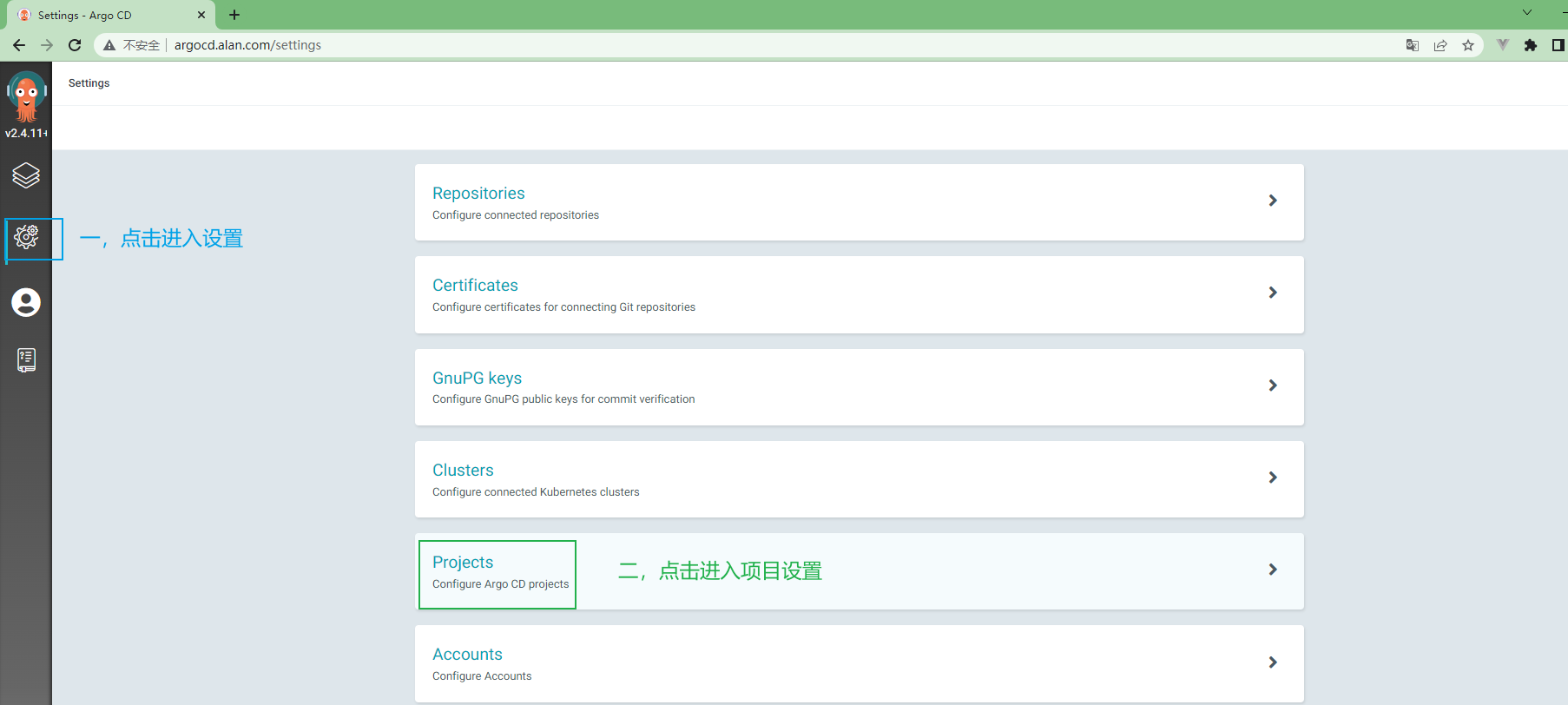Click the Argo CD octopus logo
1568x705 pixels.
tap(26, 96)
